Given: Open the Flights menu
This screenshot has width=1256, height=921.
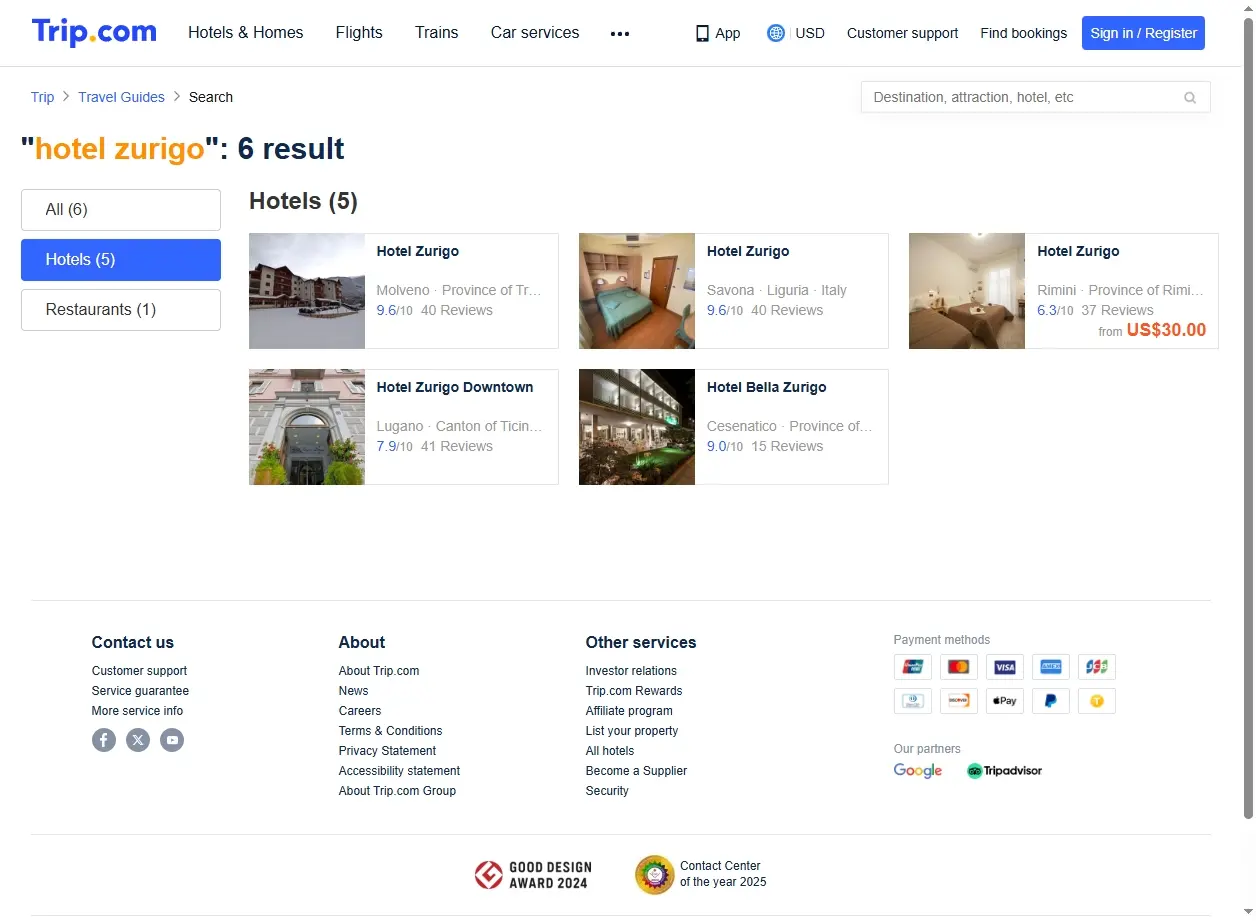Looking at the screenshot, I should click(x=359, y=32).
